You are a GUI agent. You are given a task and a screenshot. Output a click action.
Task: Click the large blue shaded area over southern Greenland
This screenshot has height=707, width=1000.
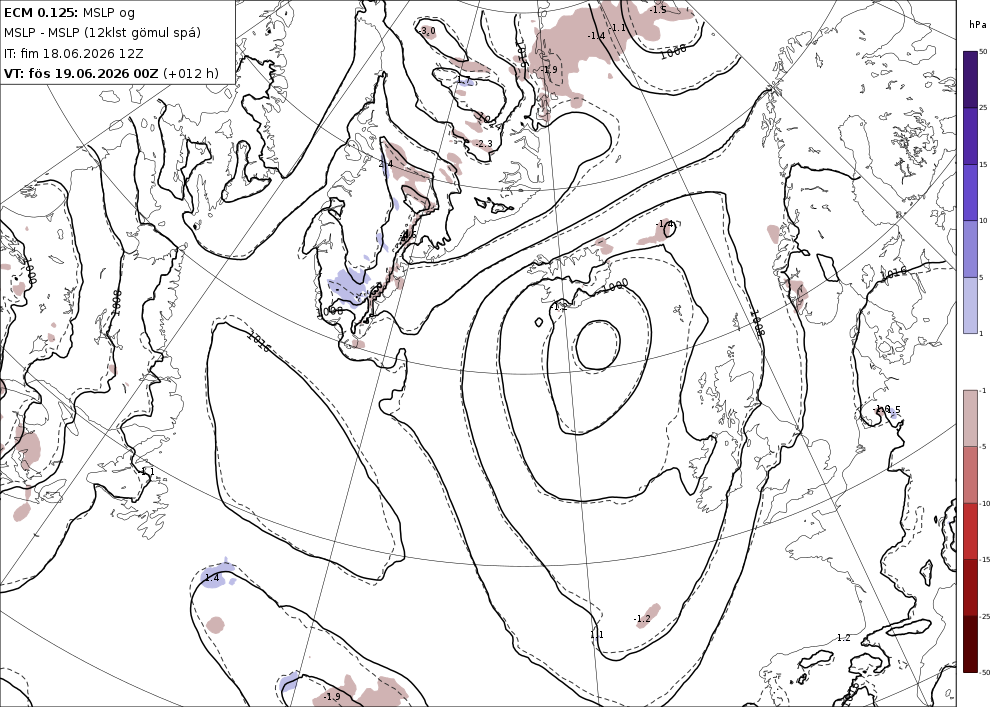point(348,282)
